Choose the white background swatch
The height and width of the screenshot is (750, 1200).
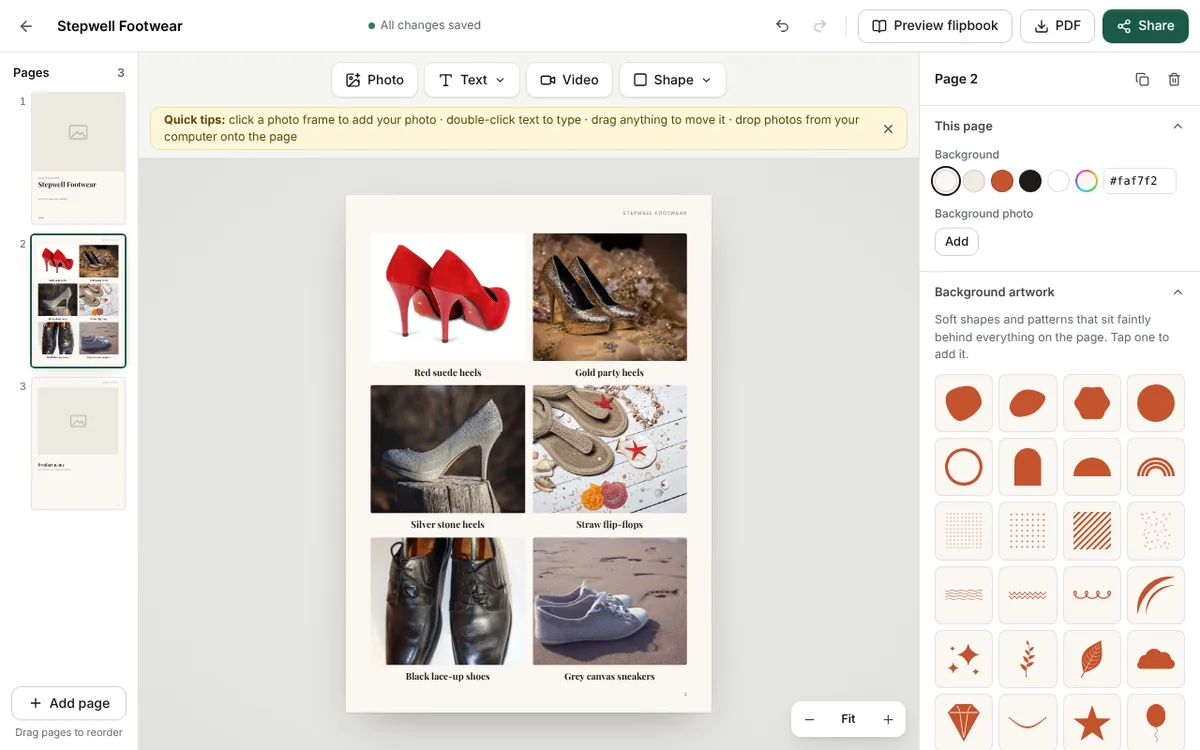pyautogui.click(x=1058, y=181)
